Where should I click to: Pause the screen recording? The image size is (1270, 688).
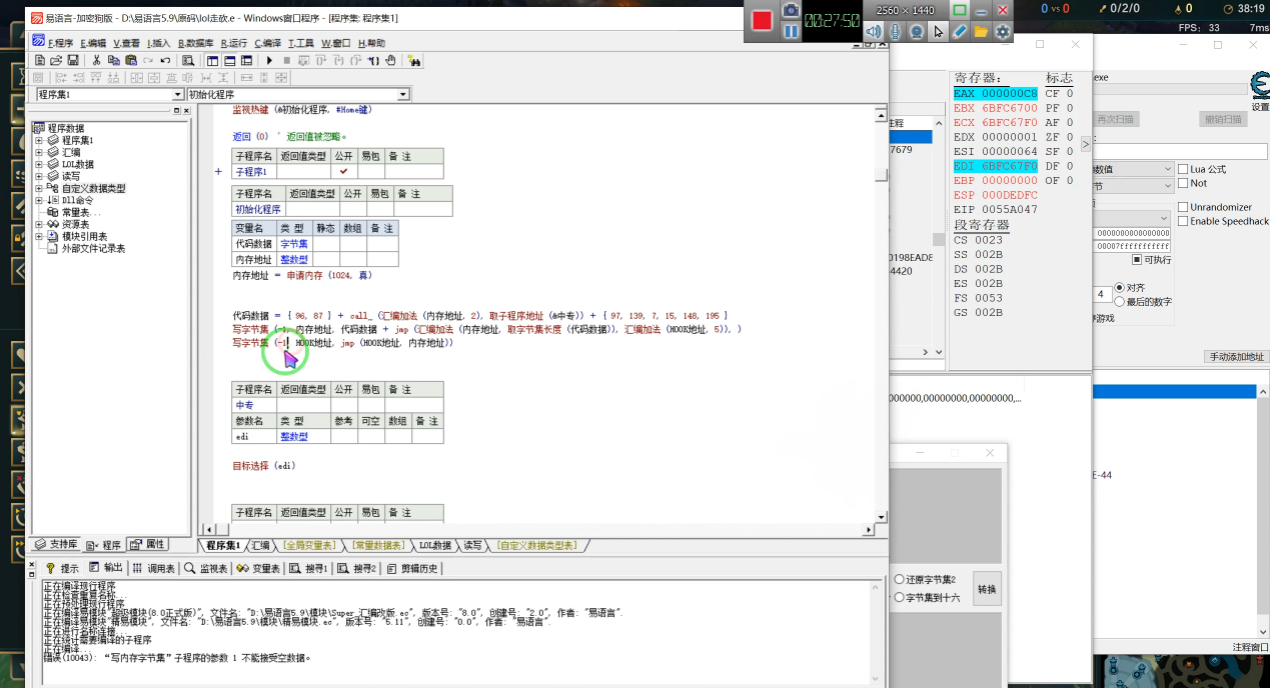[x=791, y=31]
